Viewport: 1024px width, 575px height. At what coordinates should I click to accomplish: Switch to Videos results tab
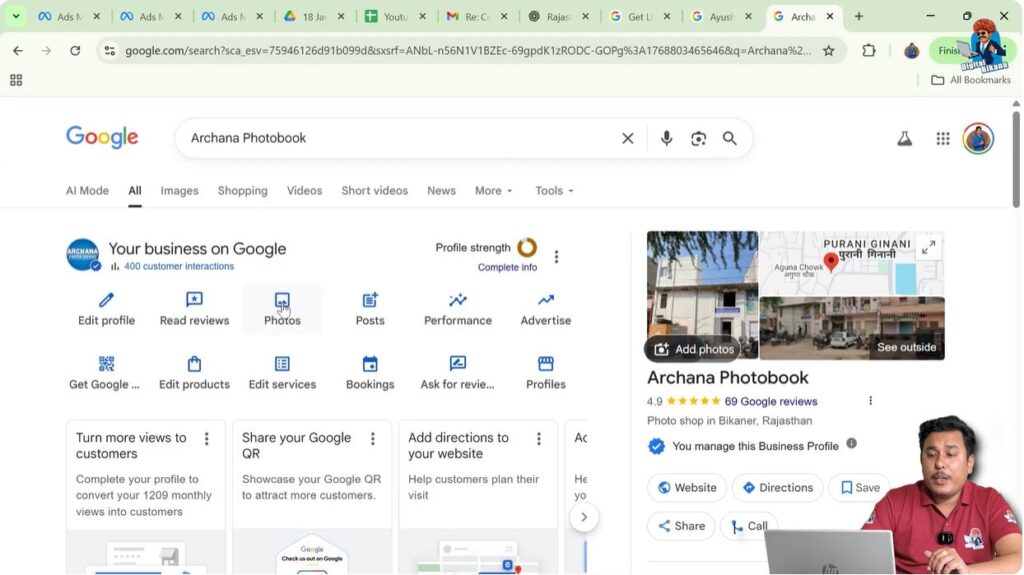pos(304,191)
